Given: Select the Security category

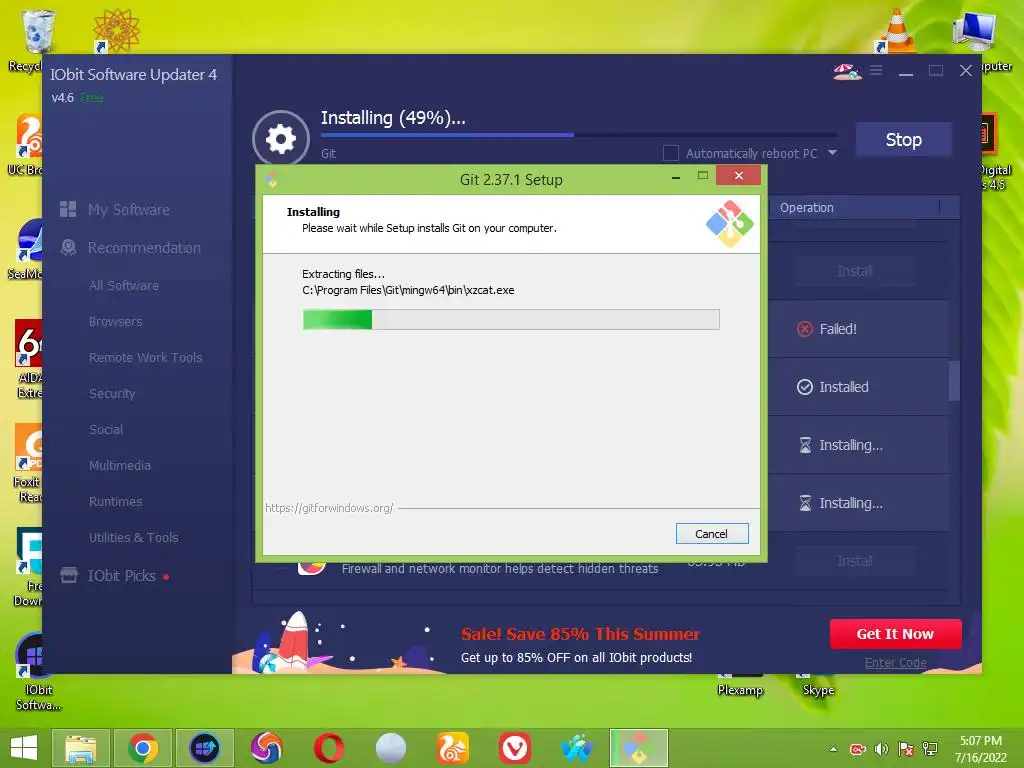Looking at the screenshot, I should click(112, 393).
